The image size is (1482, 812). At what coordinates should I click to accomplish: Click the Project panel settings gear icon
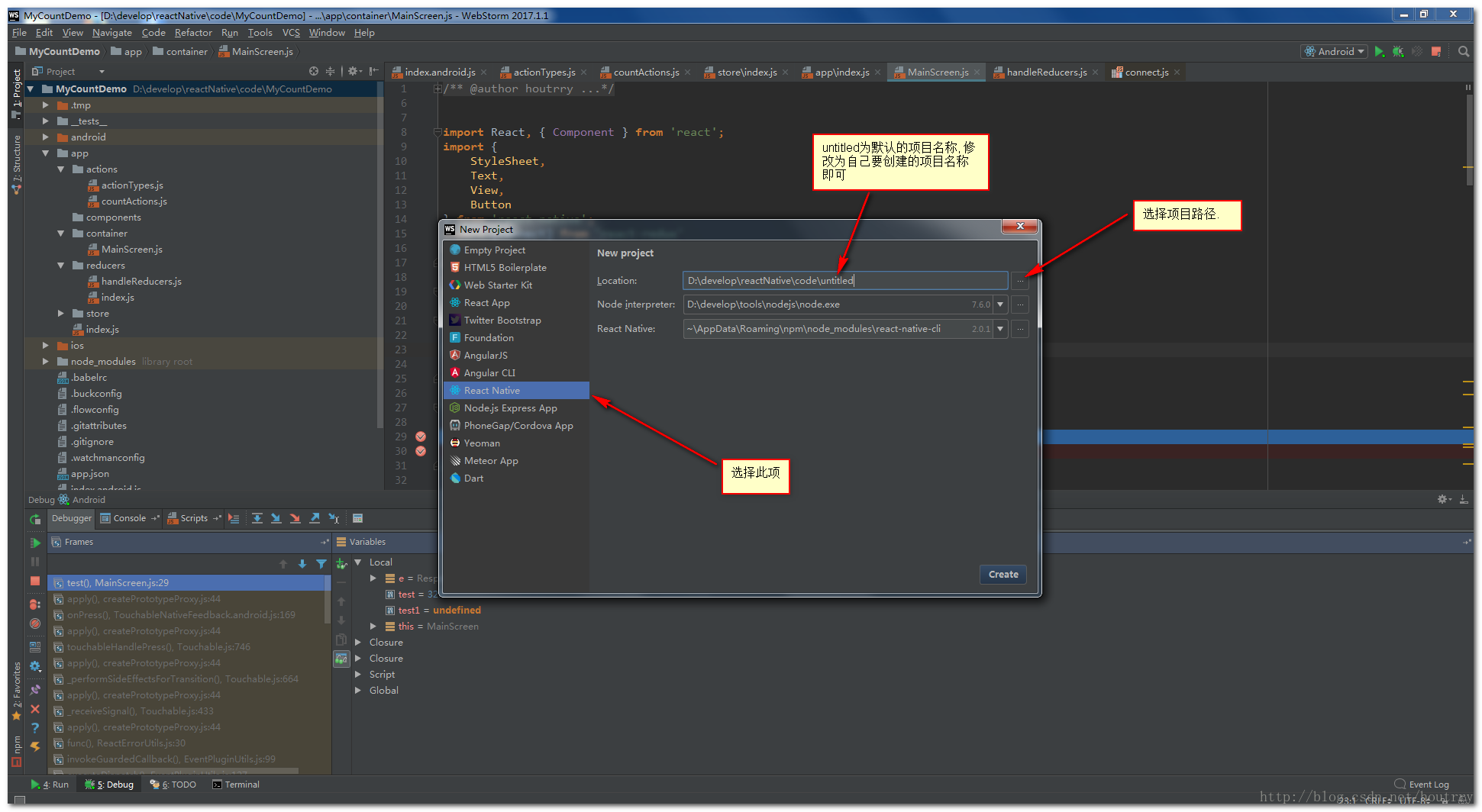tap(354, 71)
